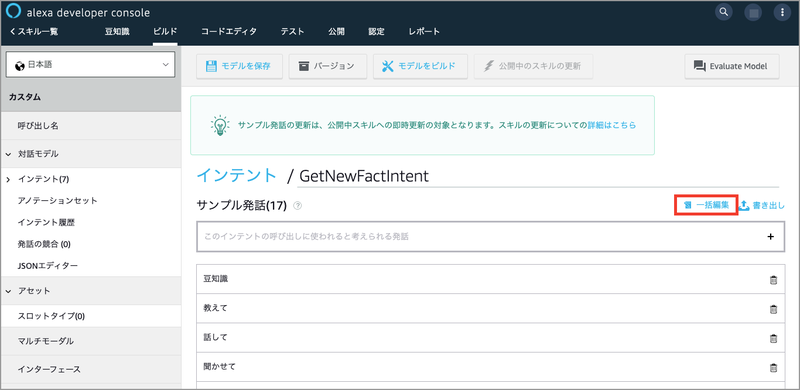Open the 日本語 language dropdown
Viewport: 800px width, 390px height.
90,65
